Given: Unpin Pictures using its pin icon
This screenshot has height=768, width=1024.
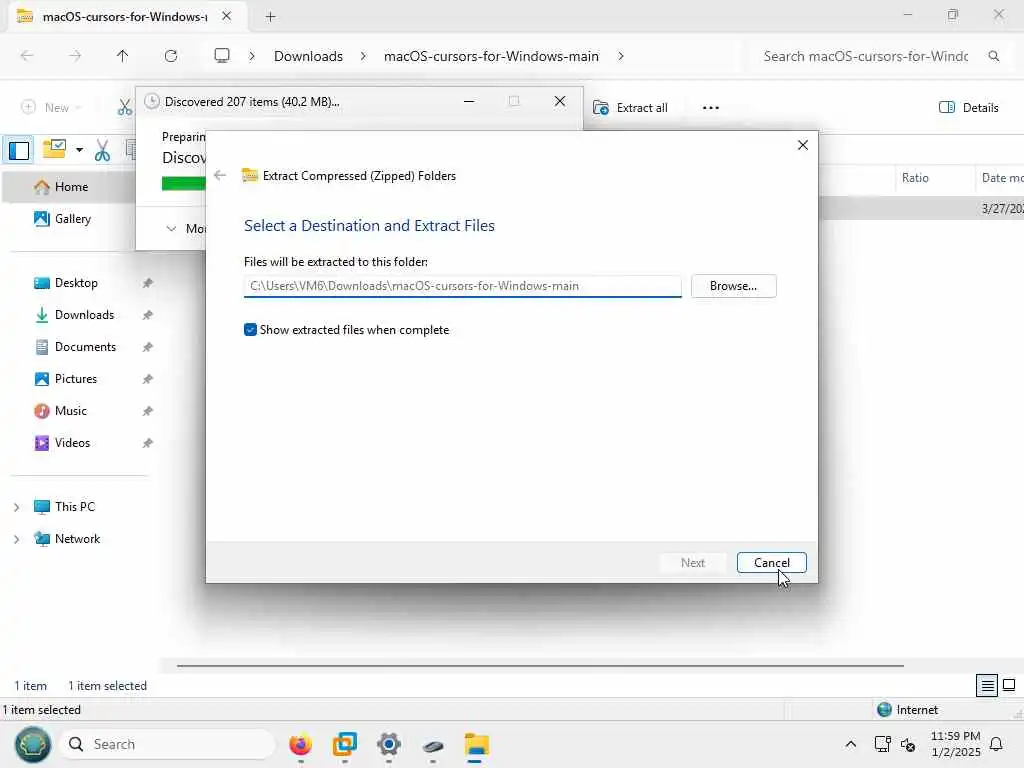Looking at the screenshot, I should point(148,379).
